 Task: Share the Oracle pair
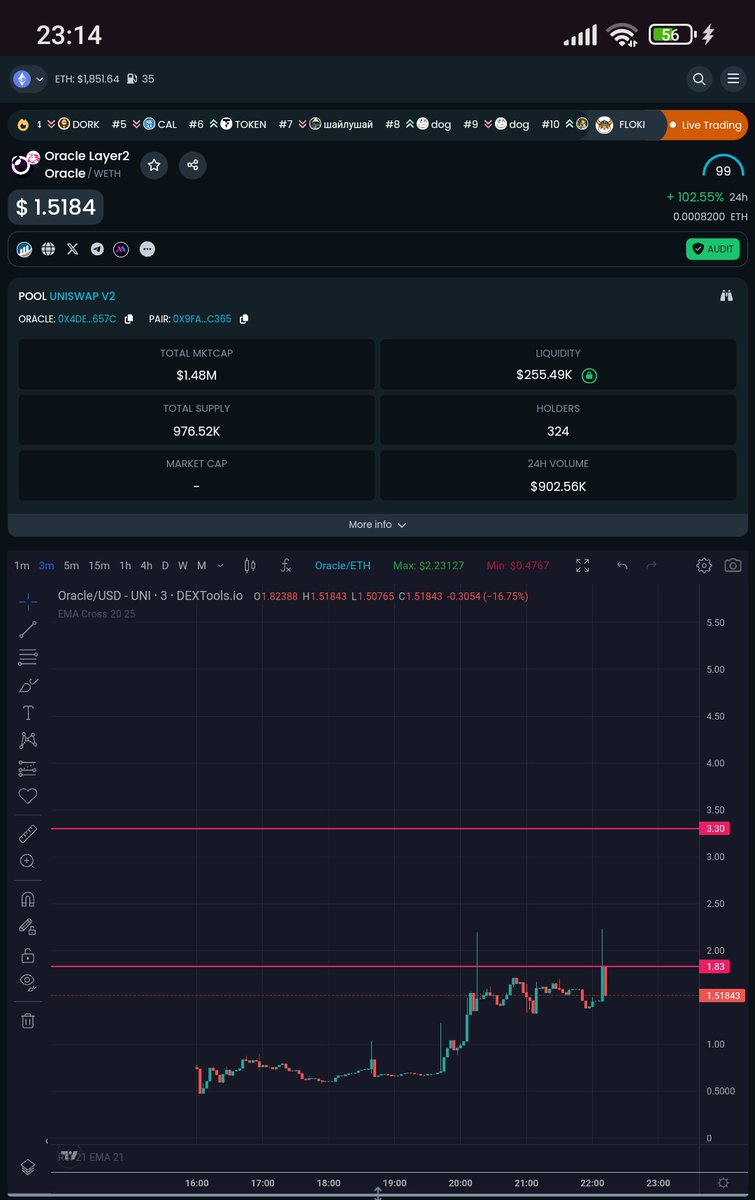(193, 165)
